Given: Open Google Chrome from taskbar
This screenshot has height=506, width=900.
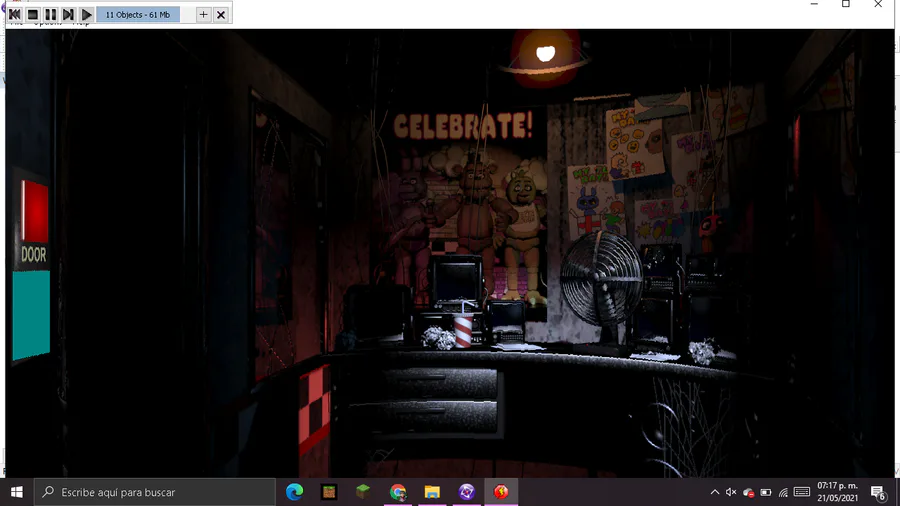Looking at the screenshot, I should coord(398,492).
